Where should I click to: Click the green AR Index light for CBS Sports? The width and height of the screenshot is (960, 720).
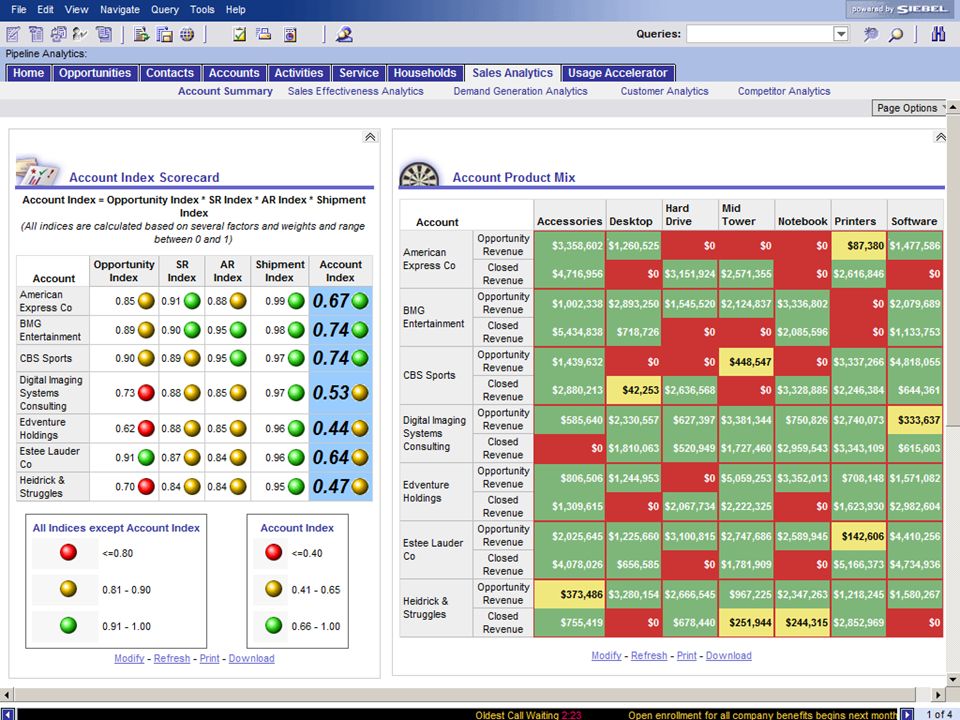tap(238, 358)
